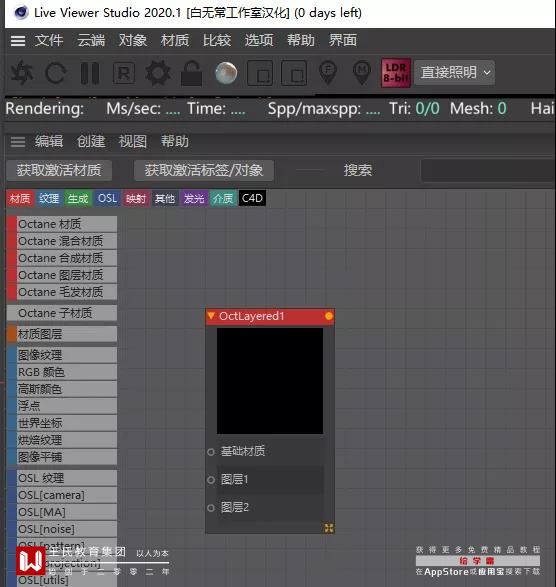Toggle the black C4D filter tab
Image resolution: width=556 pixels, height=587 pixels.
pyautogui.click(x=252, y=198)
